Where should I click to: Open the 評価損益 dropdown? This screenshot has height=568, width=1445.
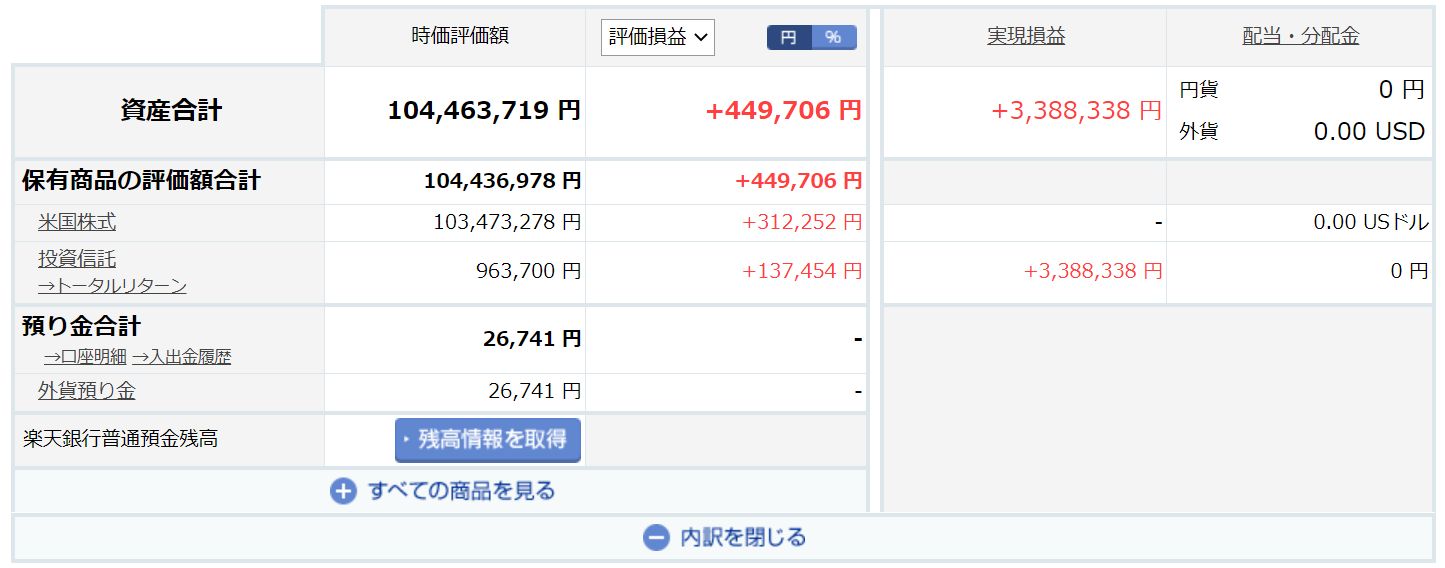(657, 37)
